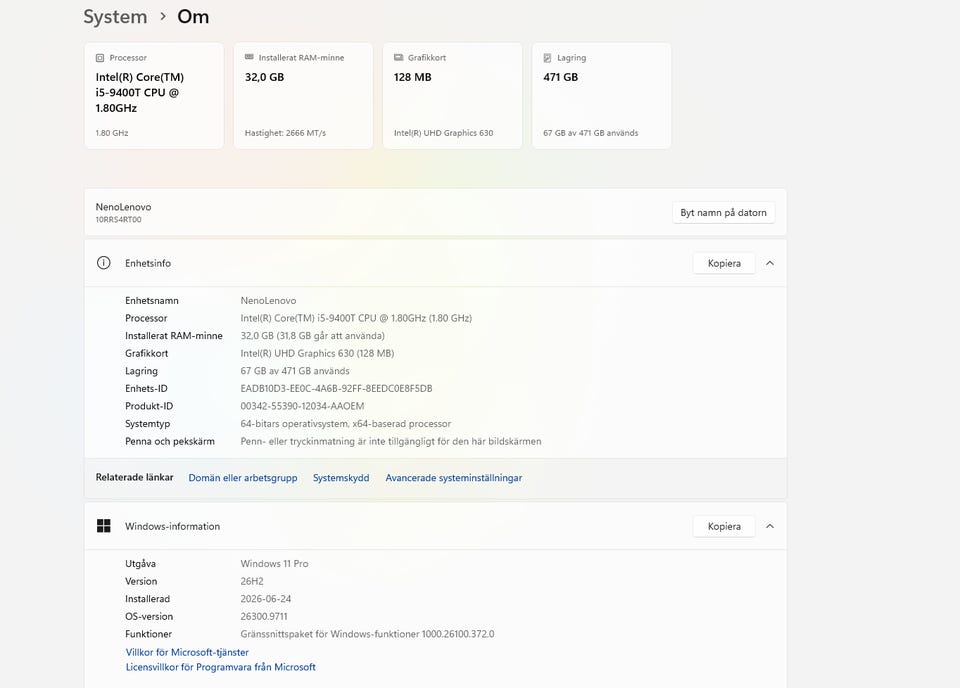Screen dimensions: 960x688
Task: Click the processor chip icon in the Processor card
Action: pyautogui.click(x=100, y=58)
